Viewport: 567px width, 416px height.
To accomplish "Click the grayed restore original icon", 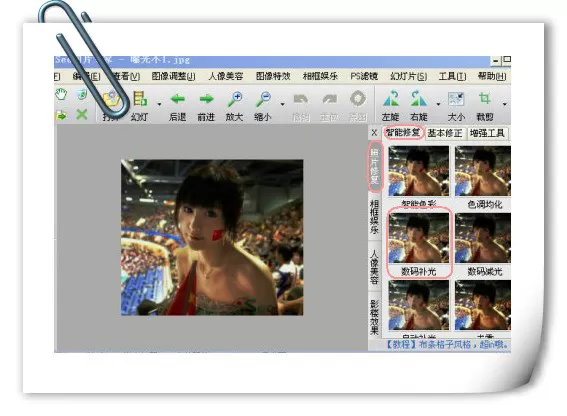I will (358, 99).
